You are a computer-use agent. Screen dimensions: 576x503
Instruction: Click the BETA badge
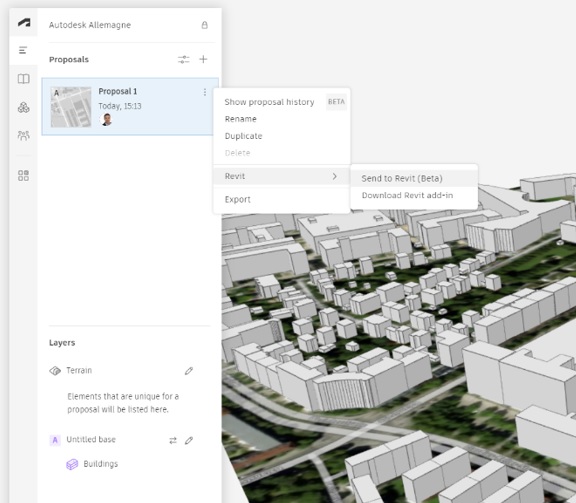[x=336, y=102]
